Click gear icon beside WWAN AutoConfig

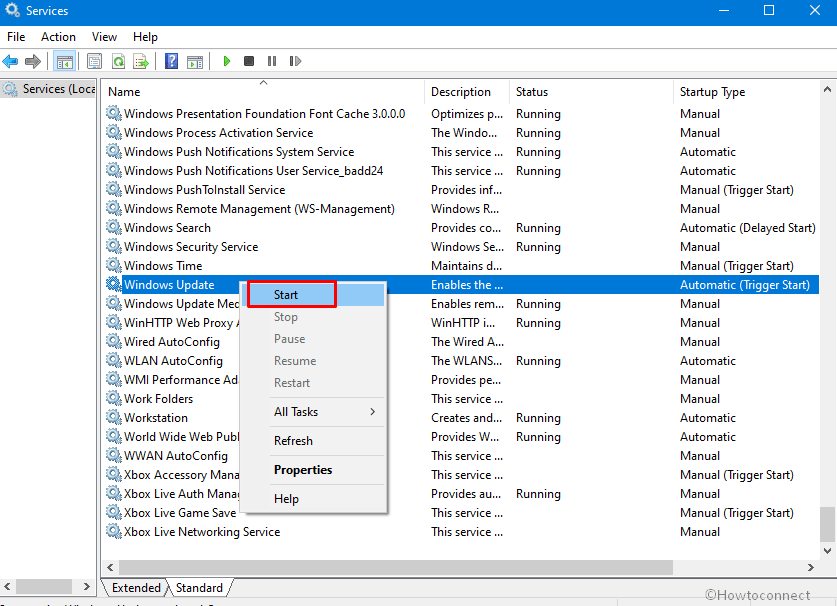[113, 455]
